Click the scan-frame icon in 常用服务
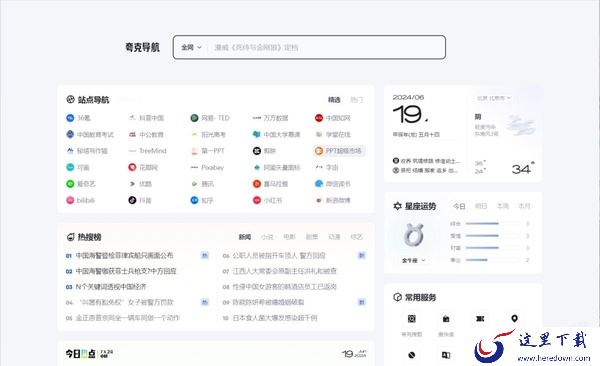This screenshot has height=366, width=600. [x=412, y=319]
